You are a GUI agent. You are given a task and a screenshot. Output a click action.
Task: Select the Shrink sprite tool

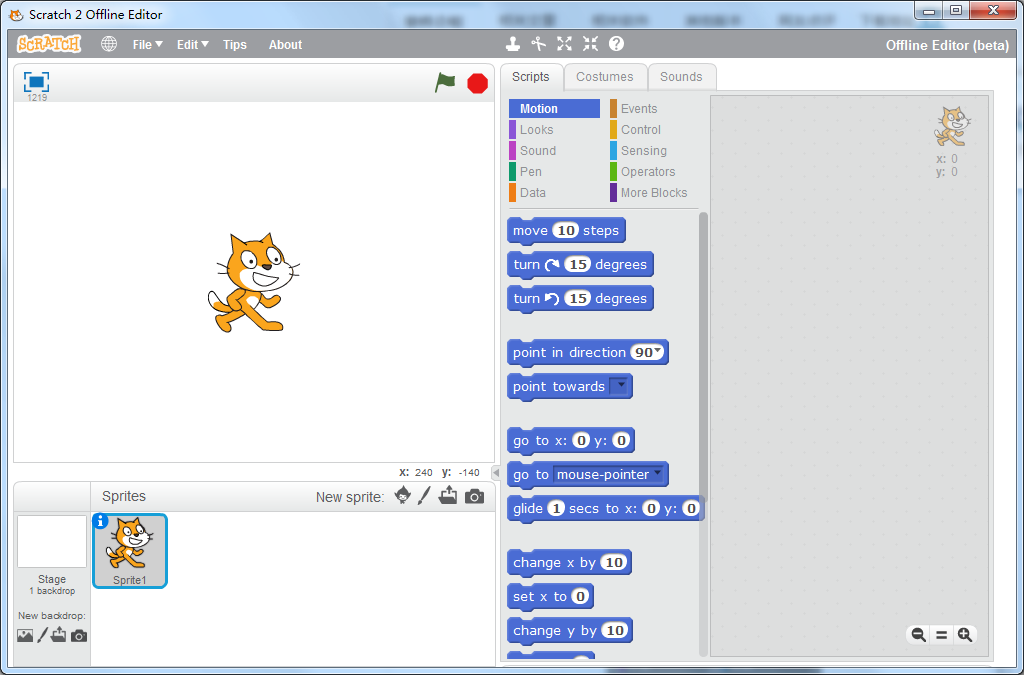pos(590,44)
